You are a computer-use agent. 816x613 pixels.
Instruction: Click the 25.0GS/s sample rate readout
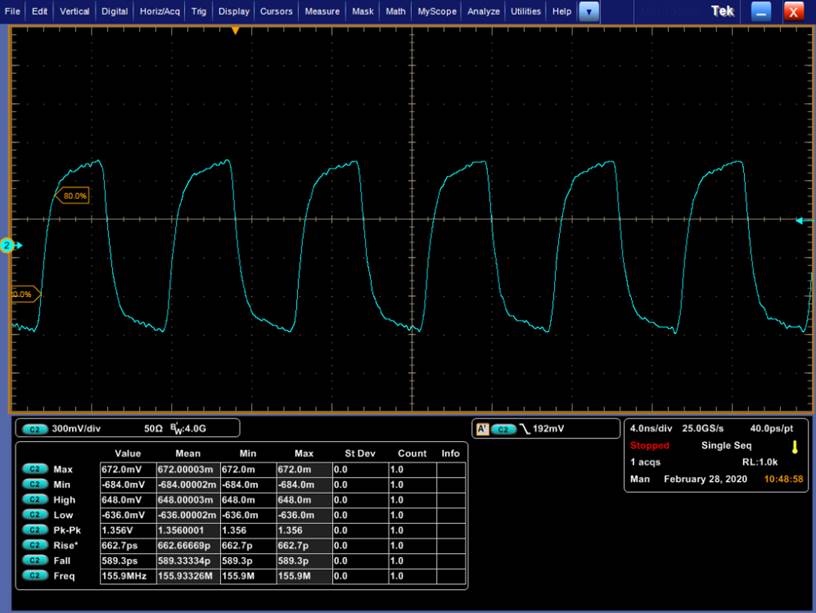[x=703, y=428]
